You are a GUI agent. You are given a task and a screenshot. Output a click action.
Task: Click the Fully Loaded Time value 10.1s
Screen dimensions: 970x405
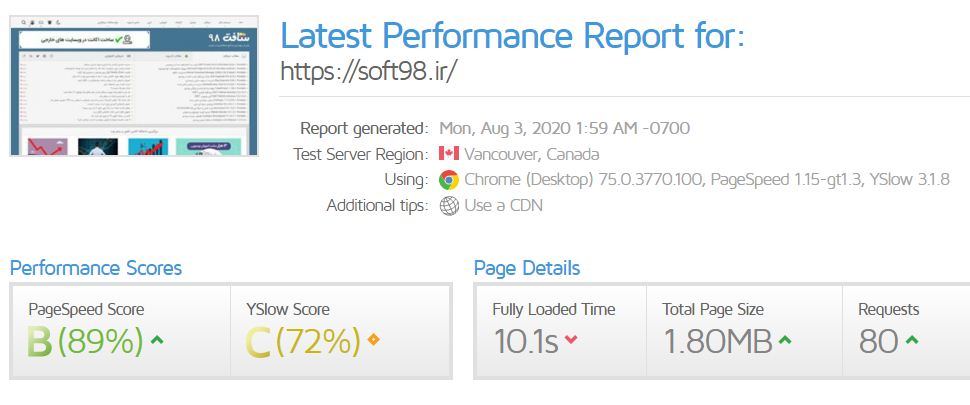point(525,342)
